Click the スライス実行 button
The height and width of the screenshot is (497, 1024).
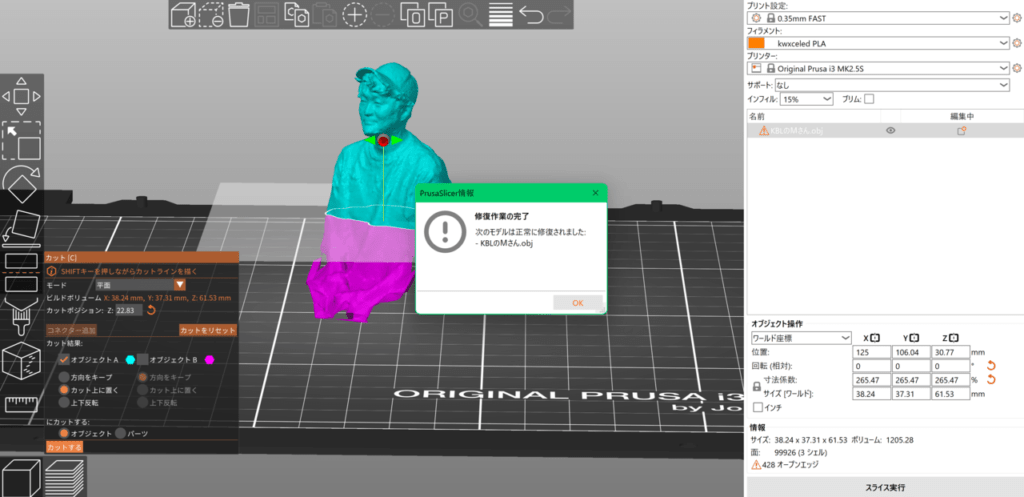(x=885, y=487)
